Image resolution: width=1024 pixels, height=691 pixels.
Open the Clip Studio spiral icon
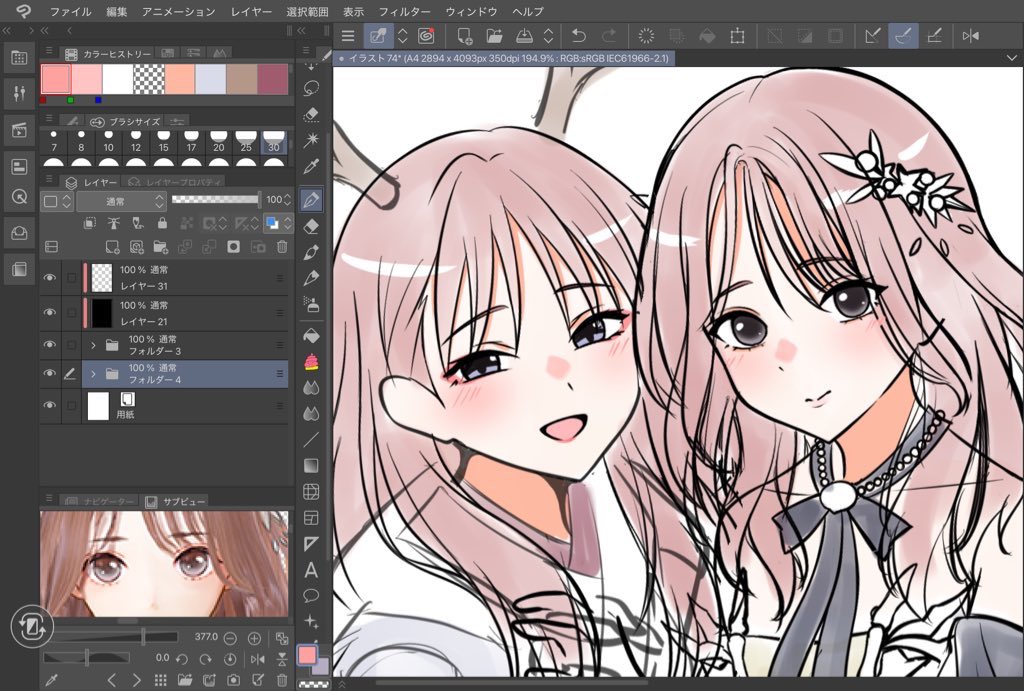pos(426,35)
